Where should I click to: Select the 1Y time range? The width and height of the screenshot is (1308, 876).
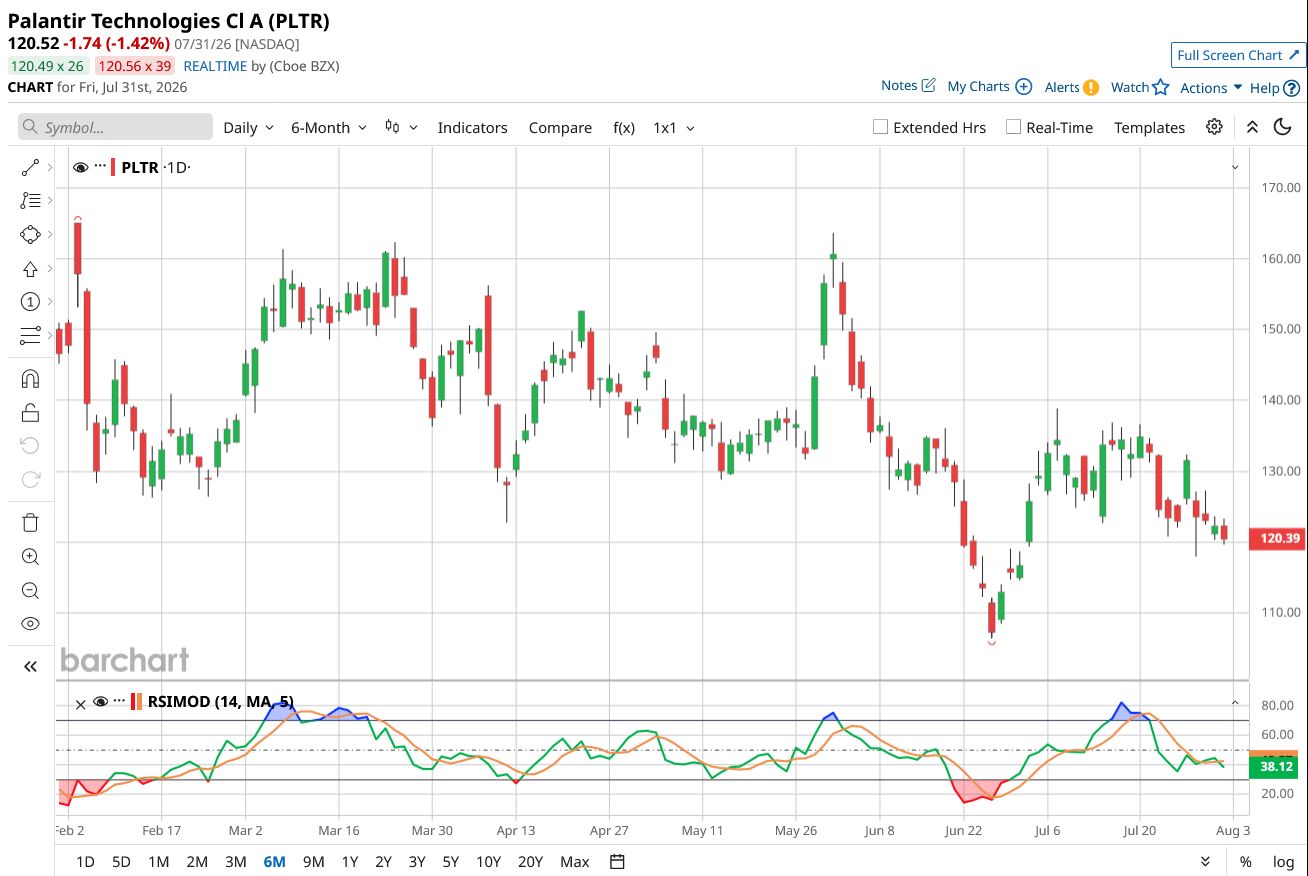350,862
